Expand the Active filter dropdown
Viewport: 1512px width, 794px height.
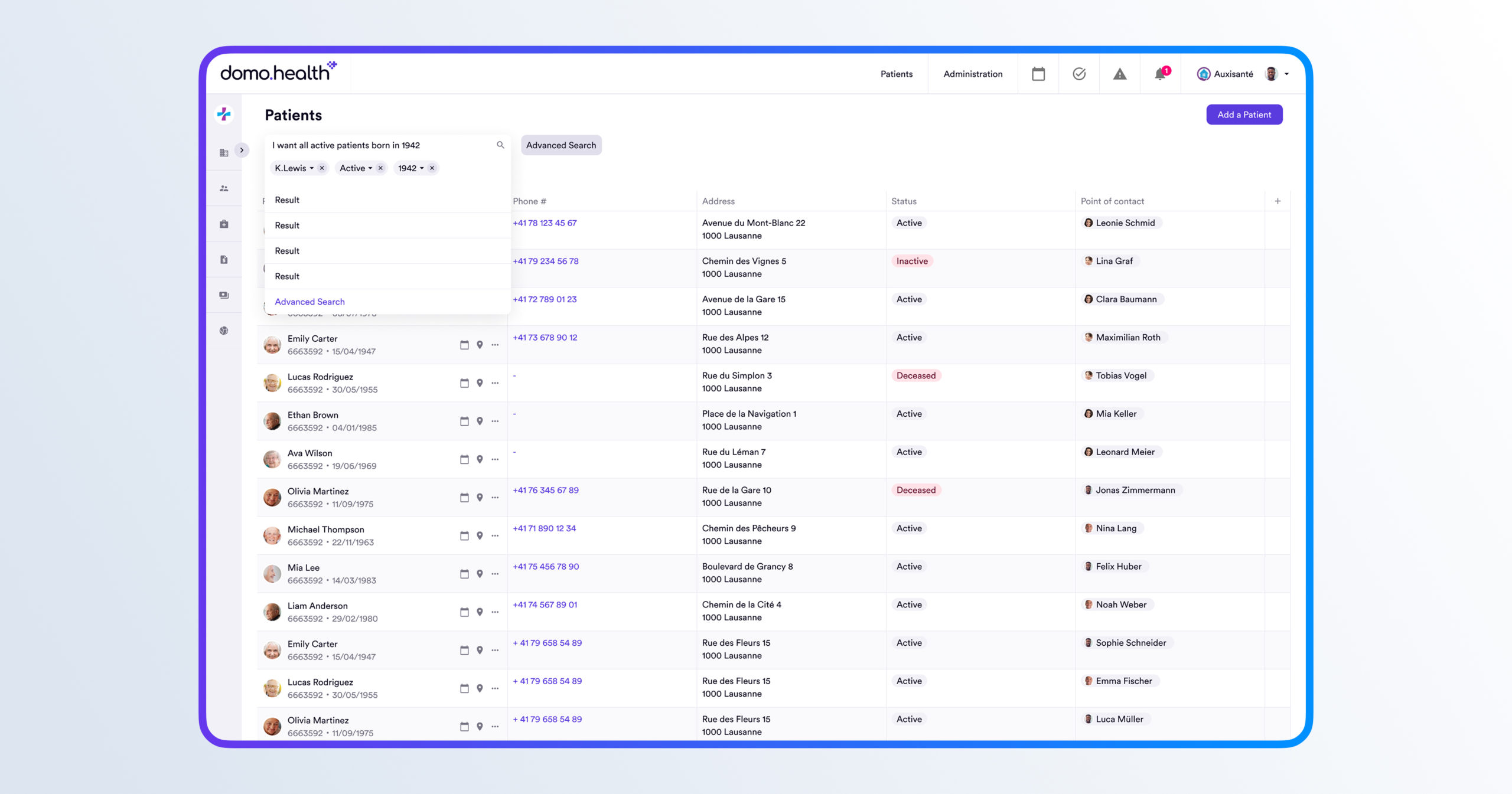click(370, 168)
